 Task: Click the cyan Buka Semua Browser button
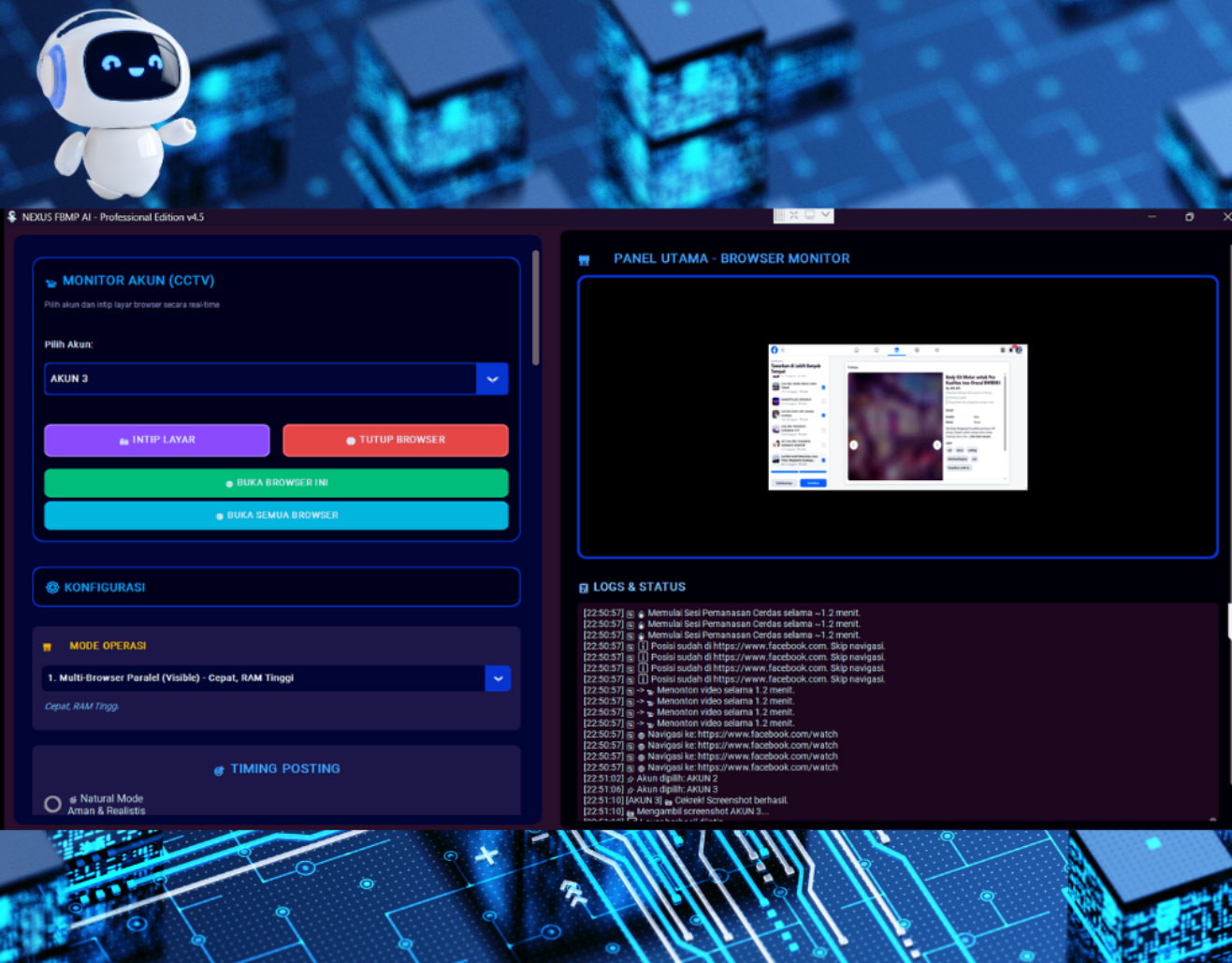point(276,515)
